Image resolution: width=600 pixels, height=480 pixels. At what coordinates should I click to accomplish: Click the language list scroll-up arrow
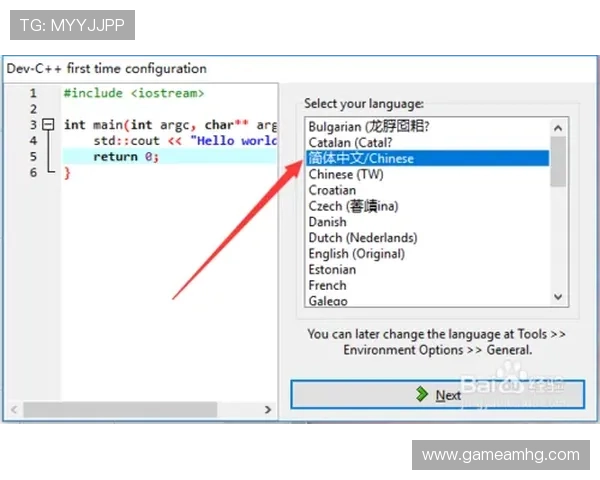pos(559,127)
